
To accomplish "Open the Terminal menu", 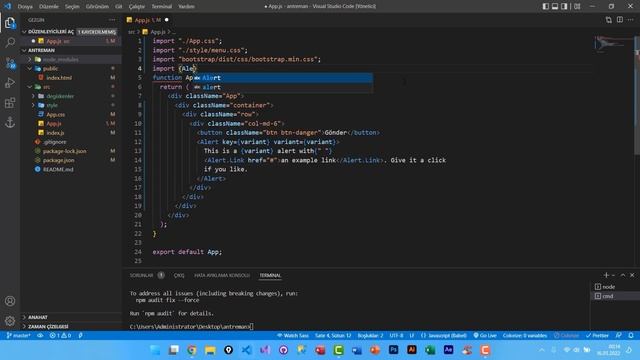I will pos(162,7).
